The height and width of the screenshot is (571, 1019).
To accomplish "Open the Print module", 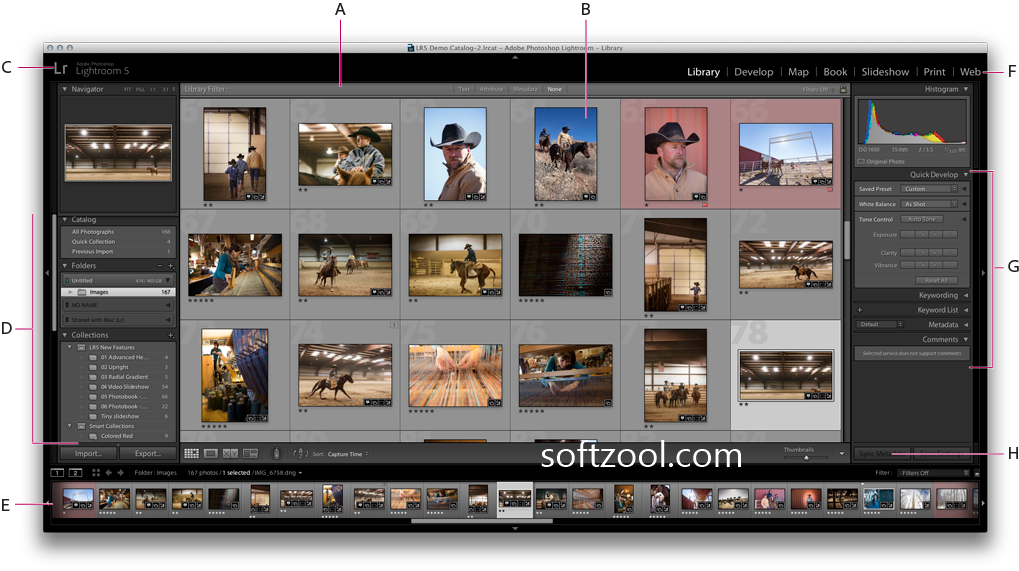I will [x=935, y=72].
